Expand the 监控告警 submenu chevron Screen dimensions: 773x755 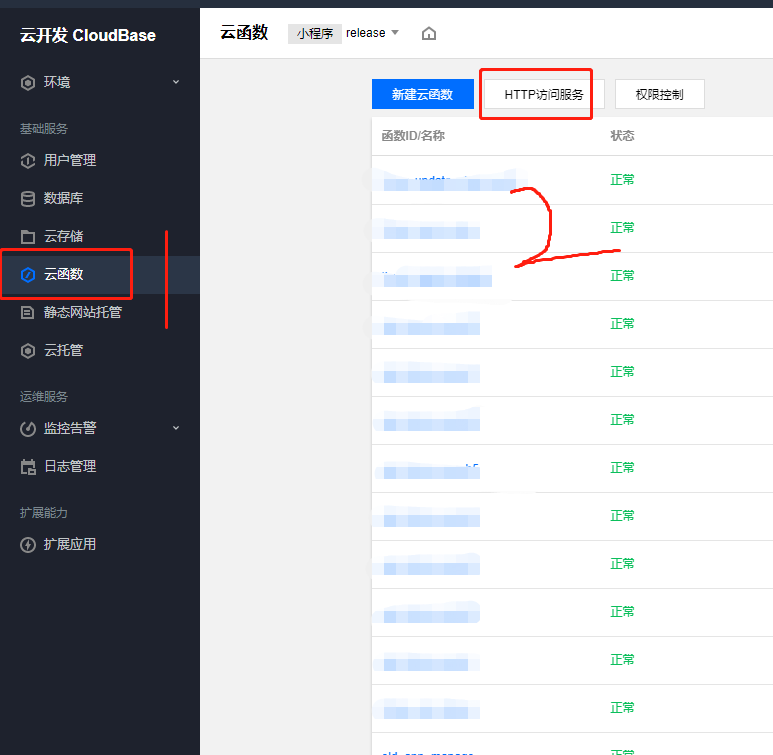click(176, 428)
